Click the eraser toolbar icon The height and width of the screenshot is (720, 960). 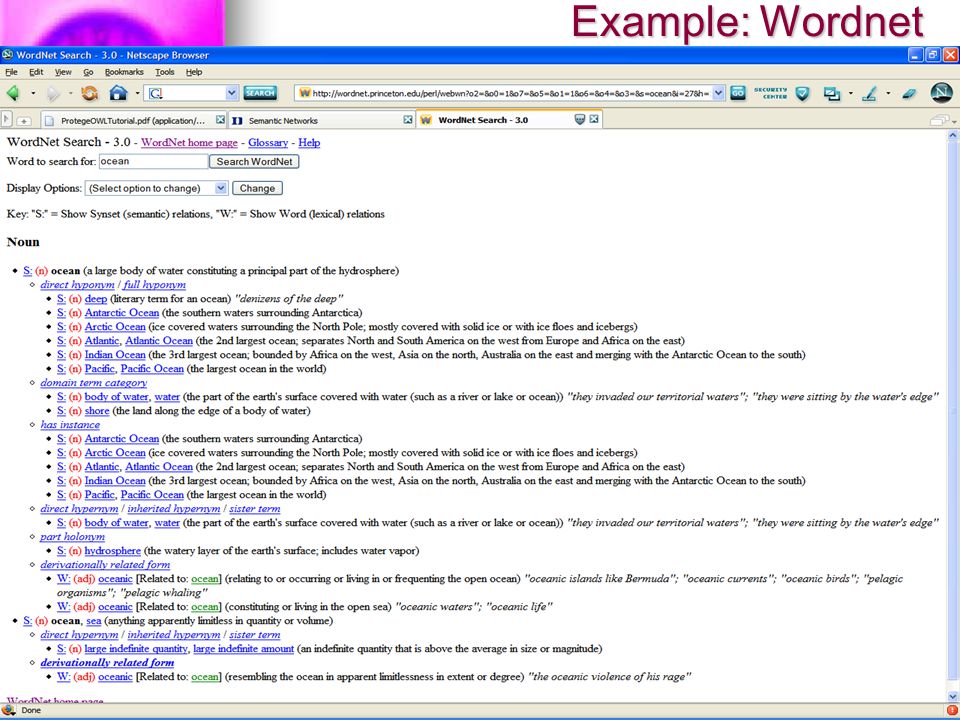click(x=909, y=93)
